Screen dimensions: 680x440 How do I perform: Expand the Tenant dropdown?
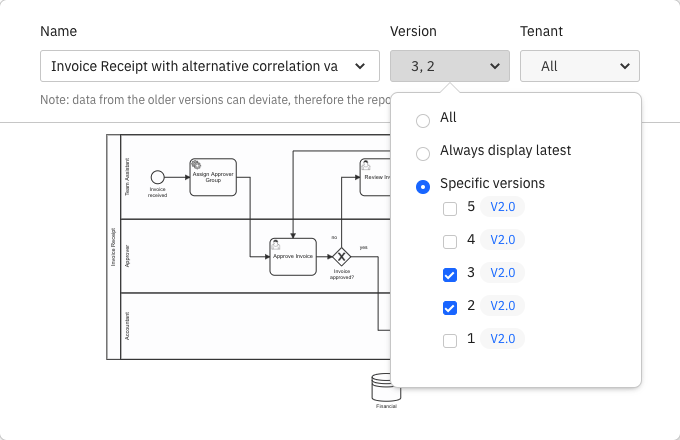pos(580,66)
